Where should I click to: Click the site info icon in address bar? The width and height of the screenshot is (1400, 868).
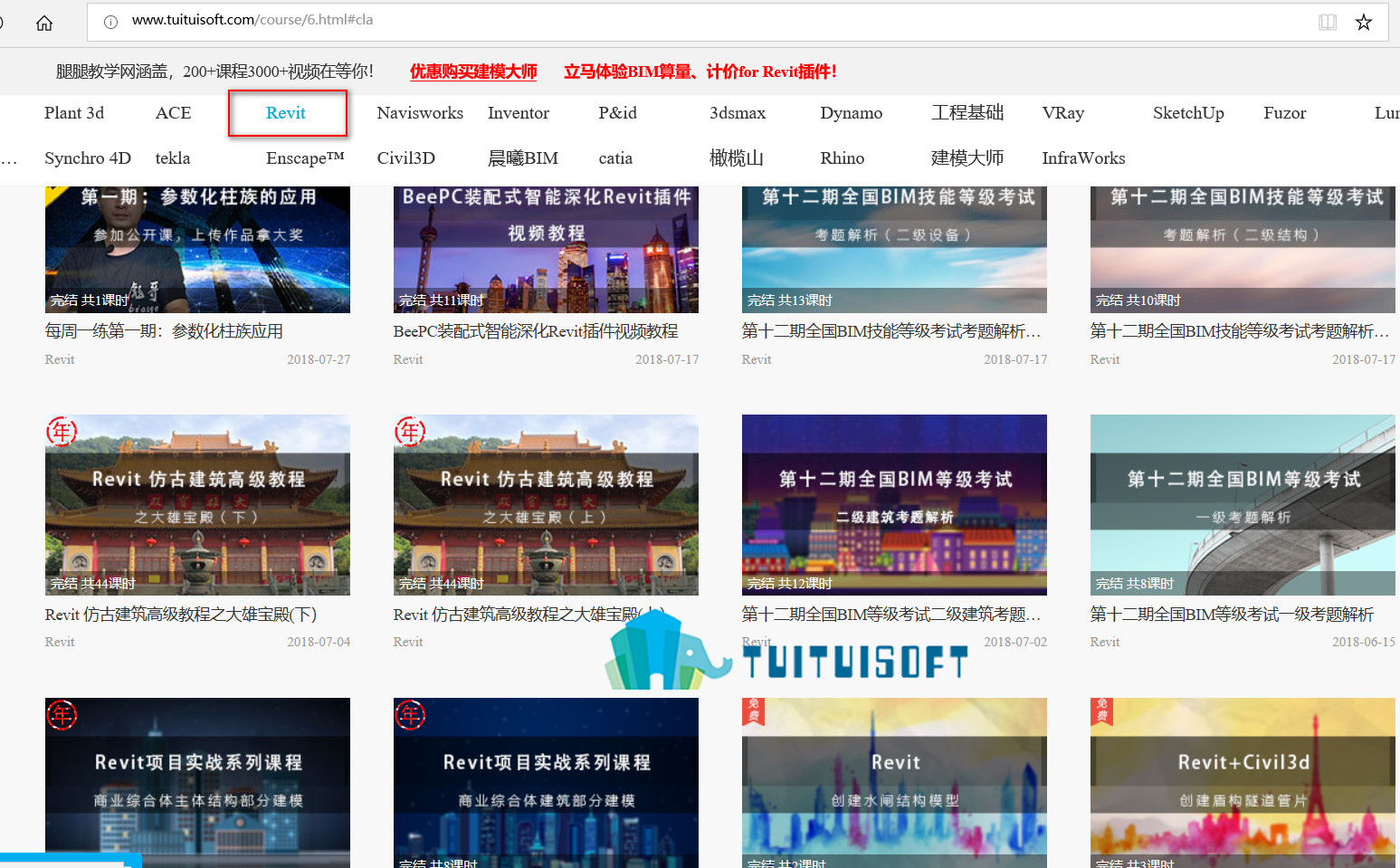coord(110,22)
